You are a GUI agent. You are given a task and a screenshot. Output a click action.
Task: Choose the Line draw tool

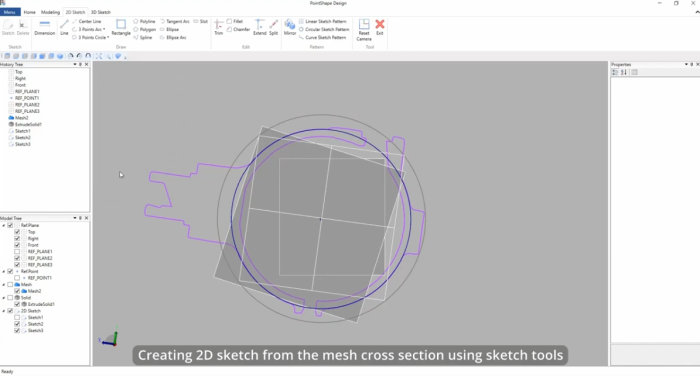pos(64,27)
